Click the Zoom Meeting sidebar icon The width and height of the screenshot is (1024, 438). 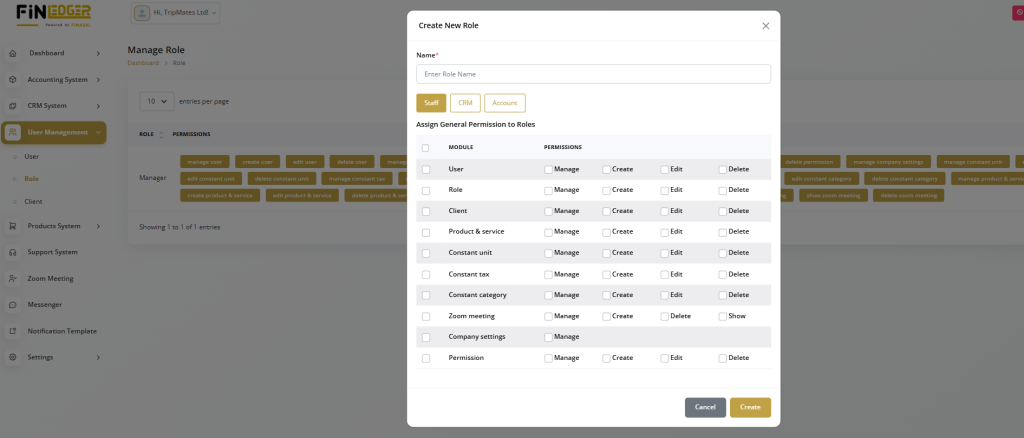pos(12,279)
